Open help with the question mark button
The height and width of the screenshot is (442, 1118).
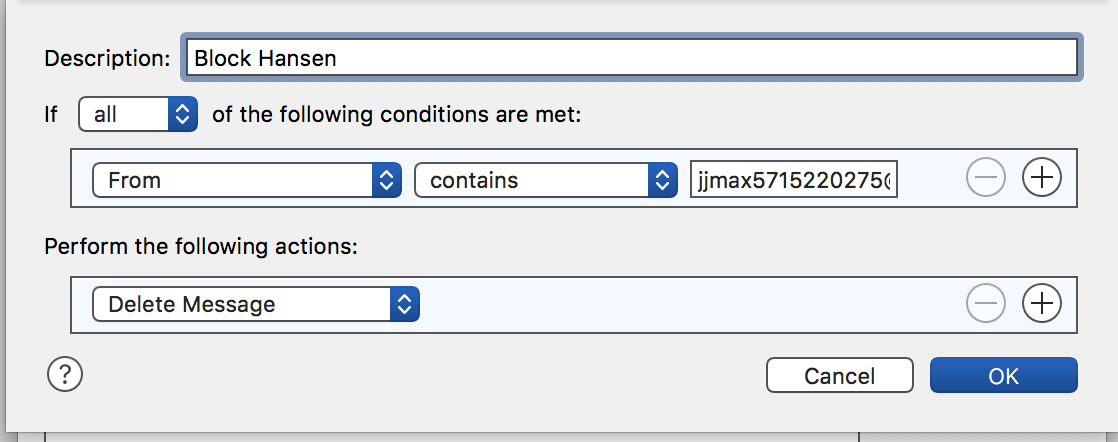pos(65,375)
